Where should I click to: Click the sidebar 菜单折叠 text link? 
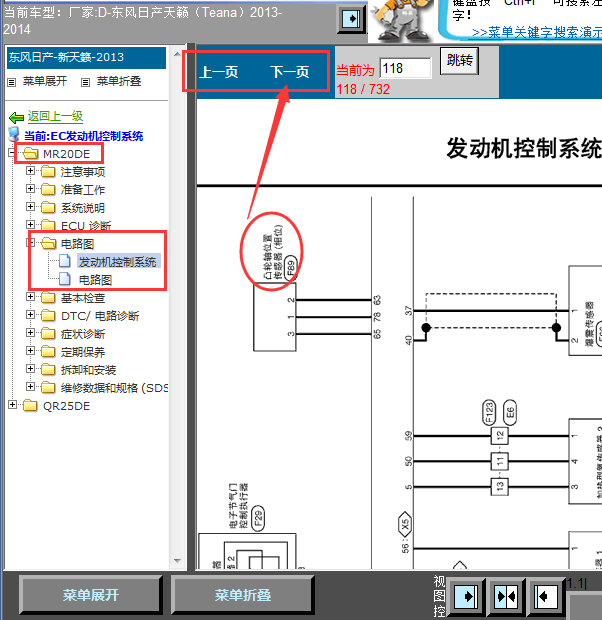[x=119, y=81]
